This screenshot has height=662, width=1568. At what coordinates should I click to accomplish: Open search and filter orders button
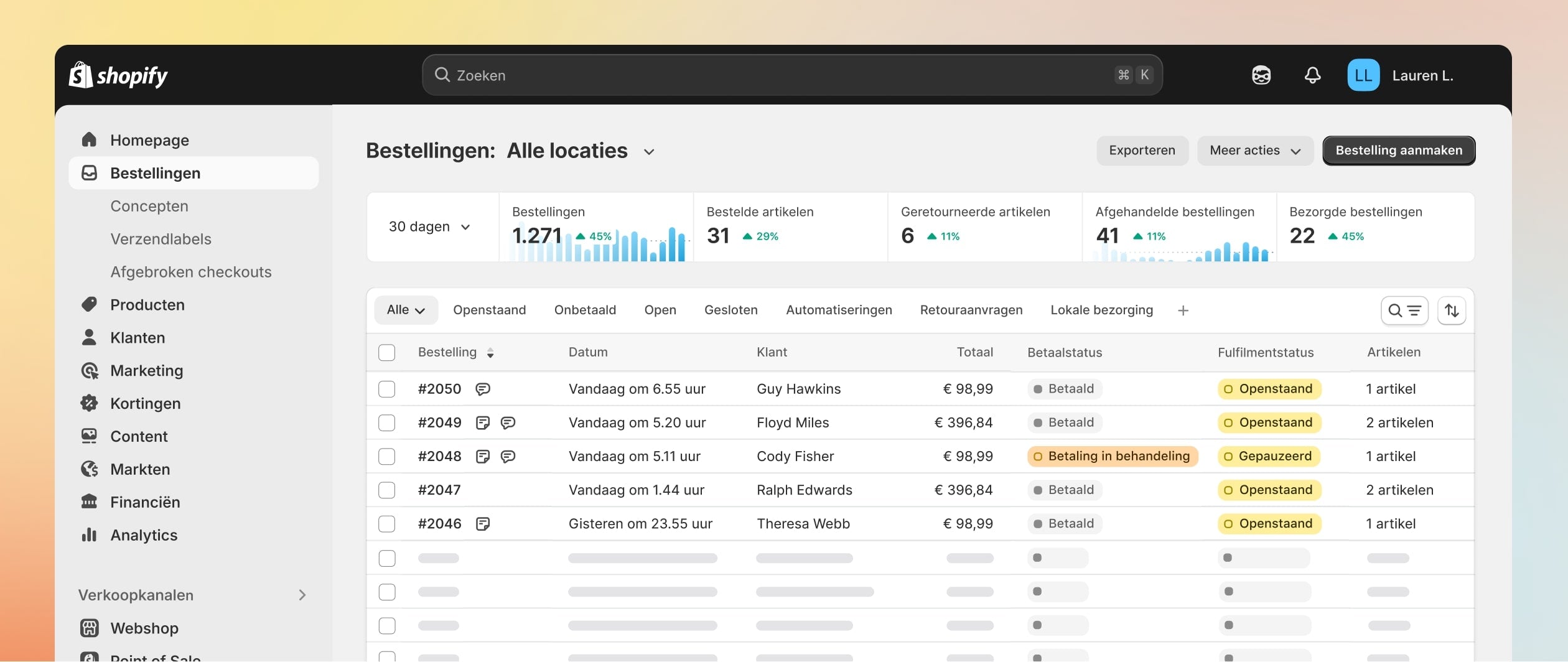coord(1404,310)
